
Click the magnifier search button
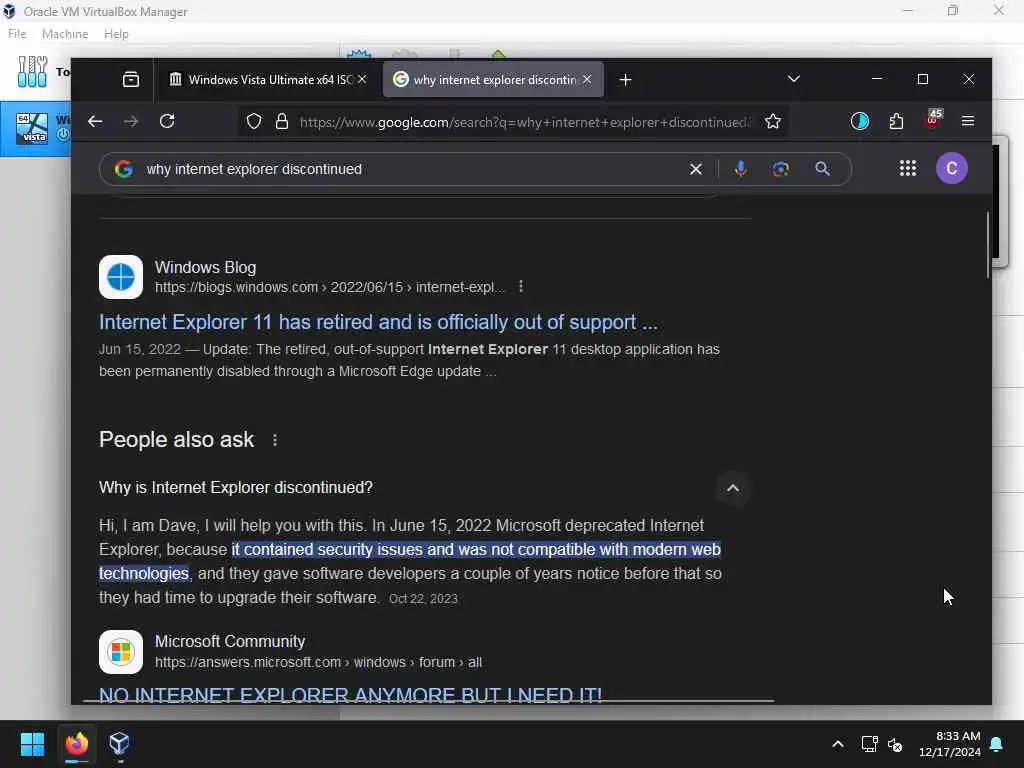tap(822, 169)
